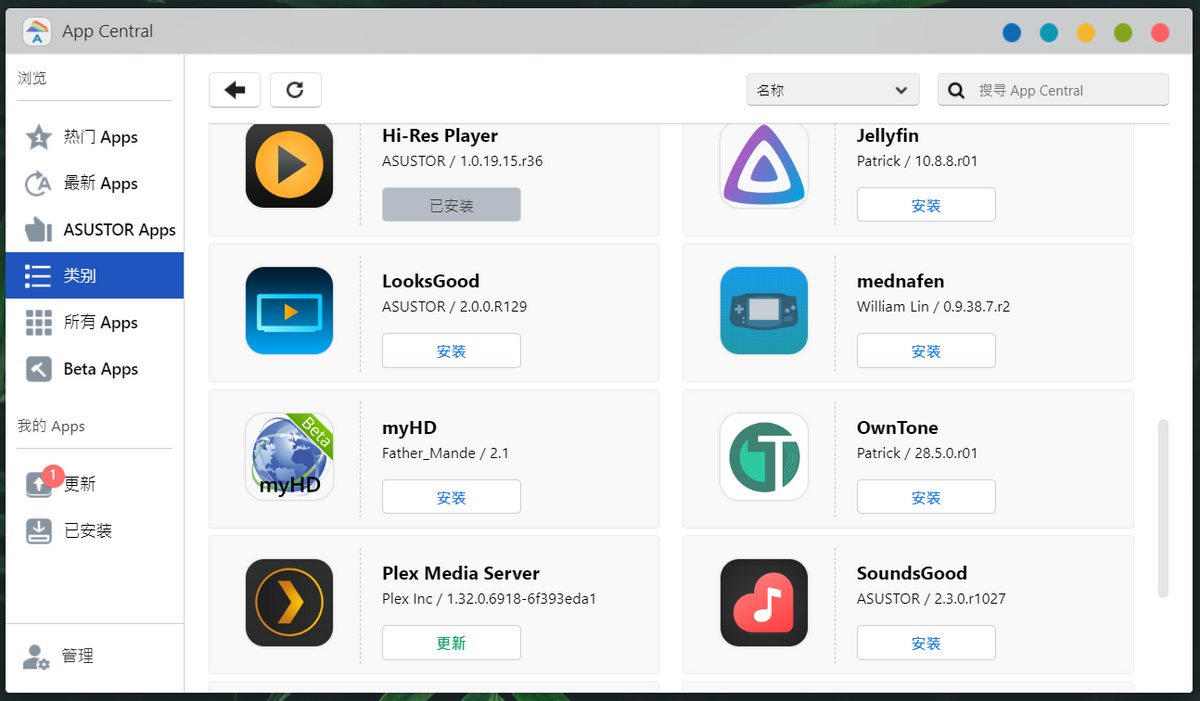Click 已安装 button for Hi-Res Player
1200x701 pixels.
pos(451,205)
